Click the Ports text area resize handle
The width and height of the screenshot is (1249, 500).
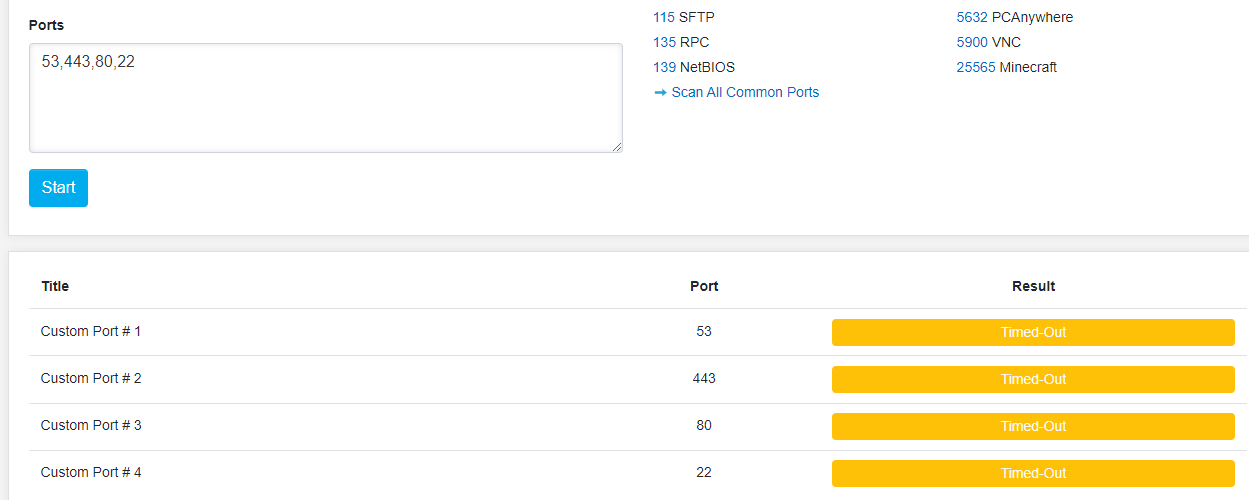coord(617,147)
